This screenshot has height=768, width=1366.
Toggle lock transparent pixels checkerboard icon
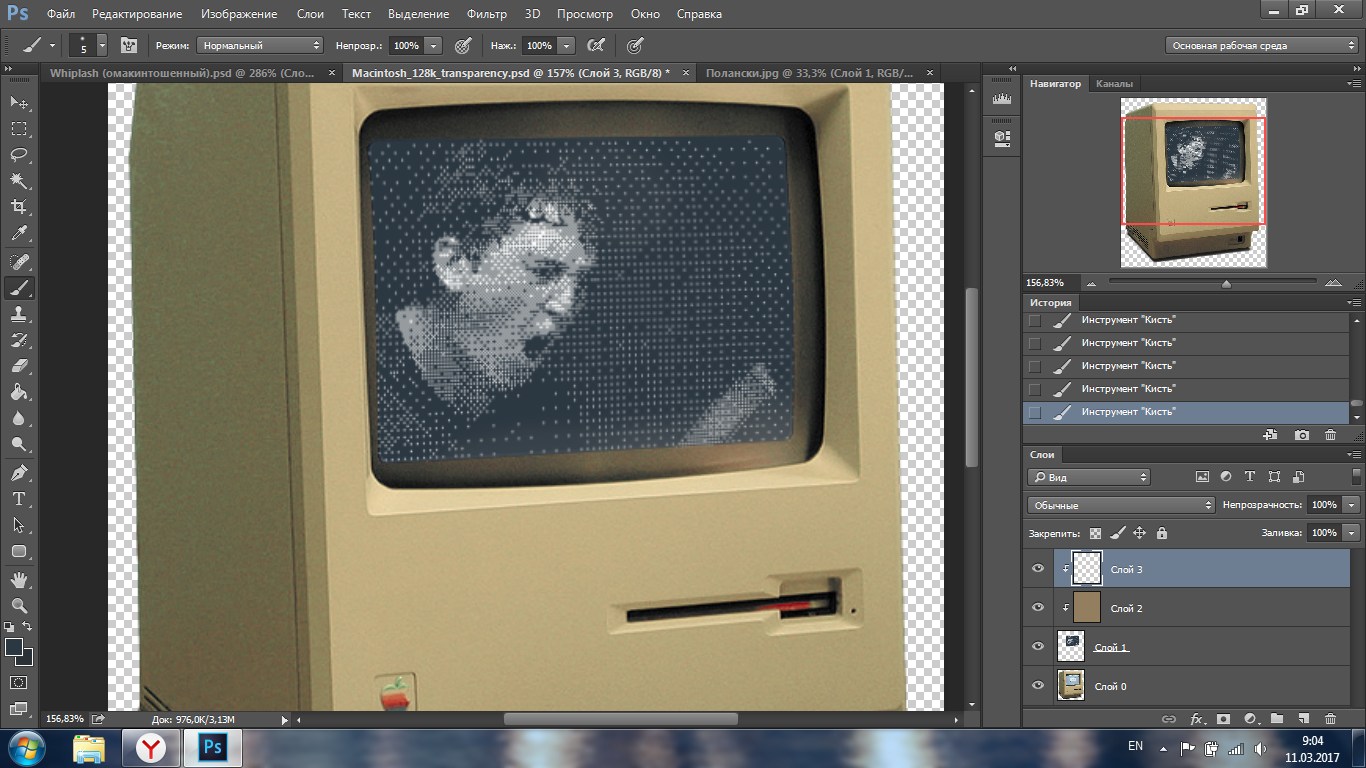[x=1095, y=533]
